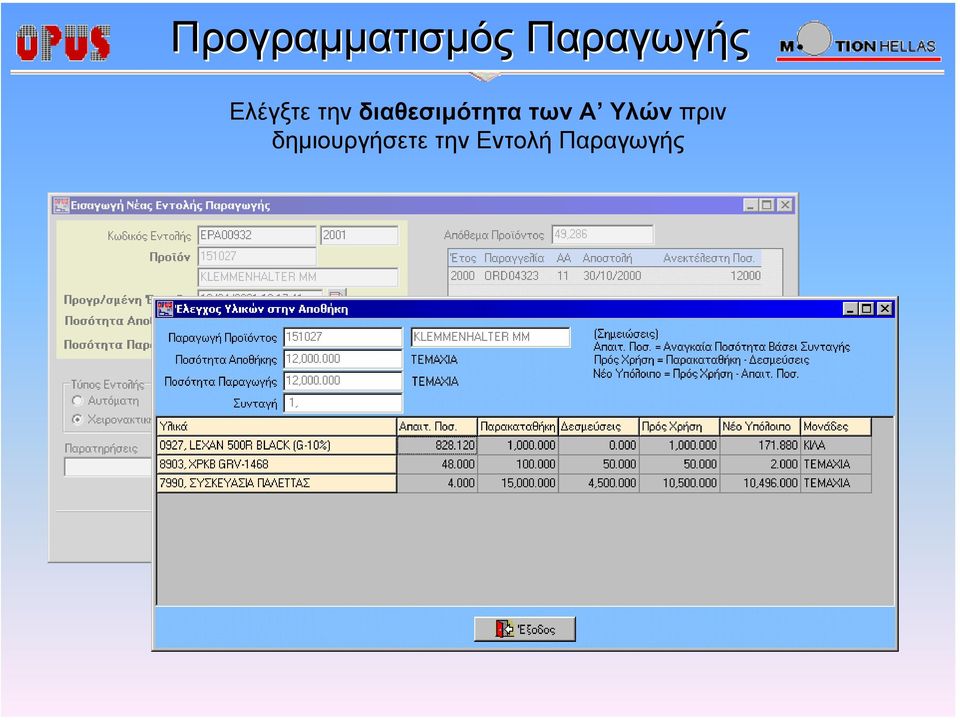Click the Παραγωγή Προϊόντος code field 151027
The height and width of the screenshot is (720, 960).
click(343, 337)
